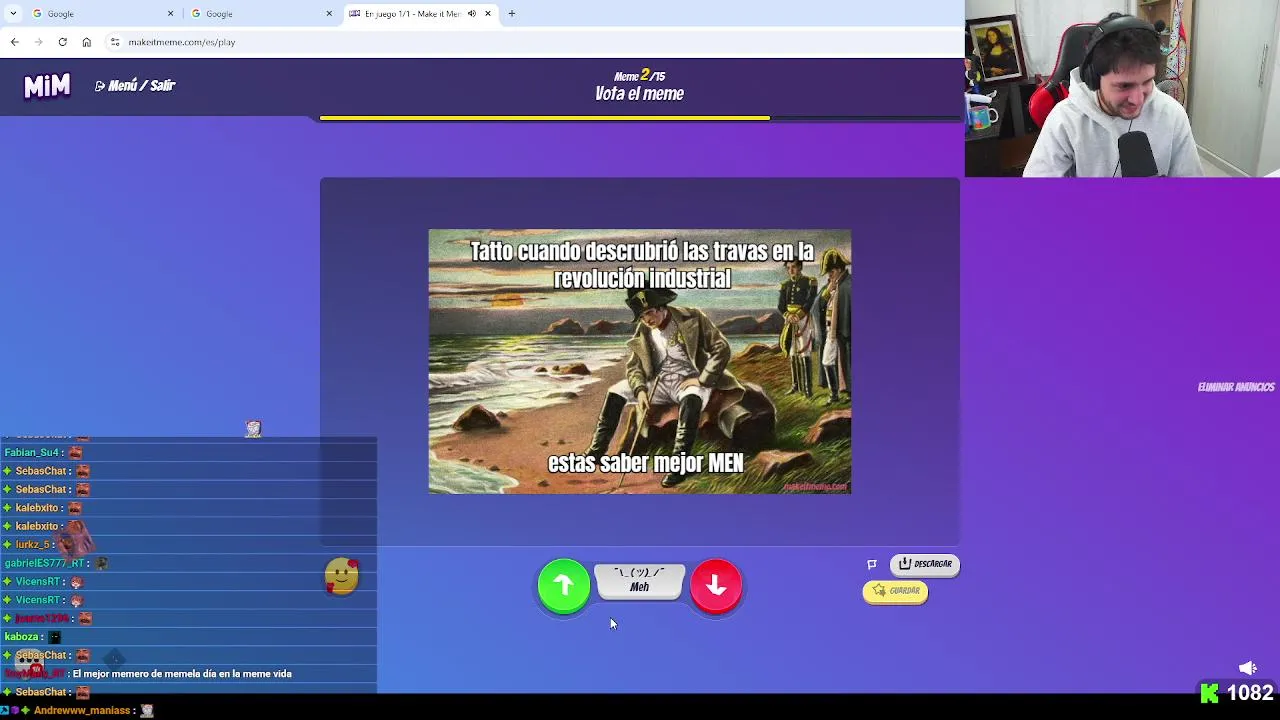Go back with browser back arrow
Screen dimensions: 1280x720
14,42
